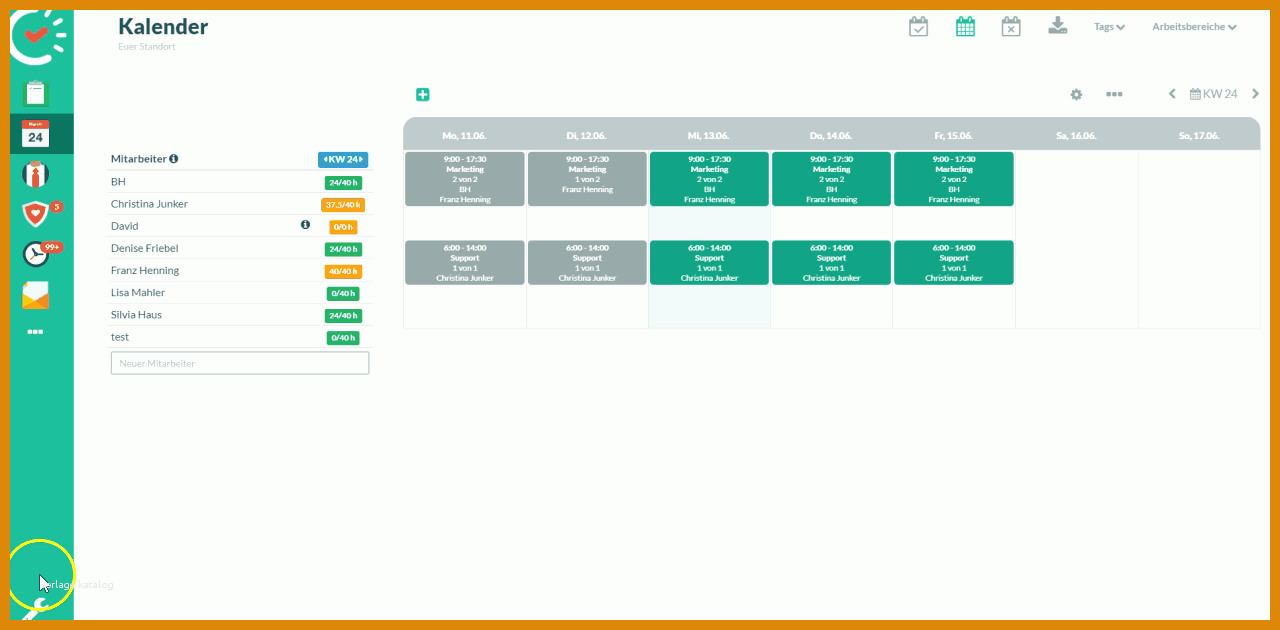
Task: Open Thursday's Support shift card
Action: [831, 263]
